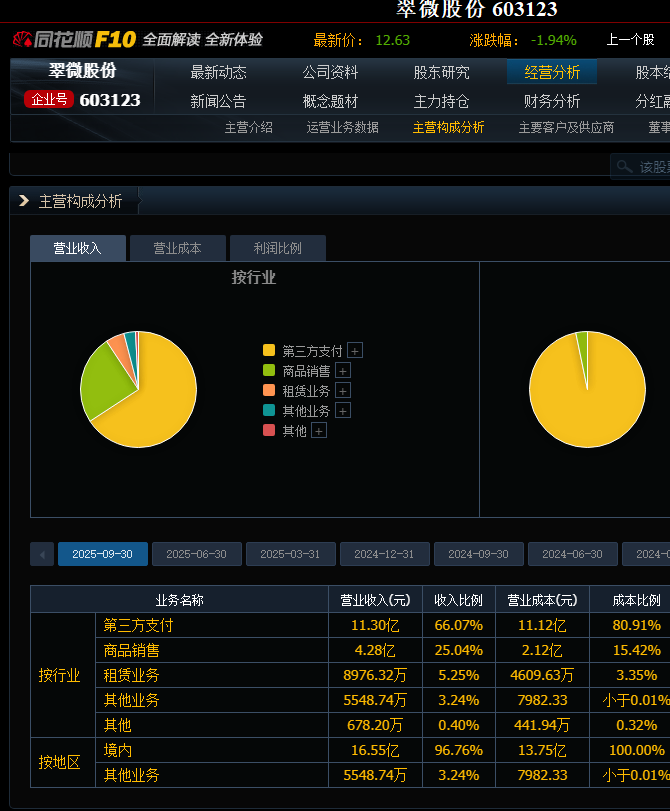Select the 2025-06-30 report date

click(197, 554)
